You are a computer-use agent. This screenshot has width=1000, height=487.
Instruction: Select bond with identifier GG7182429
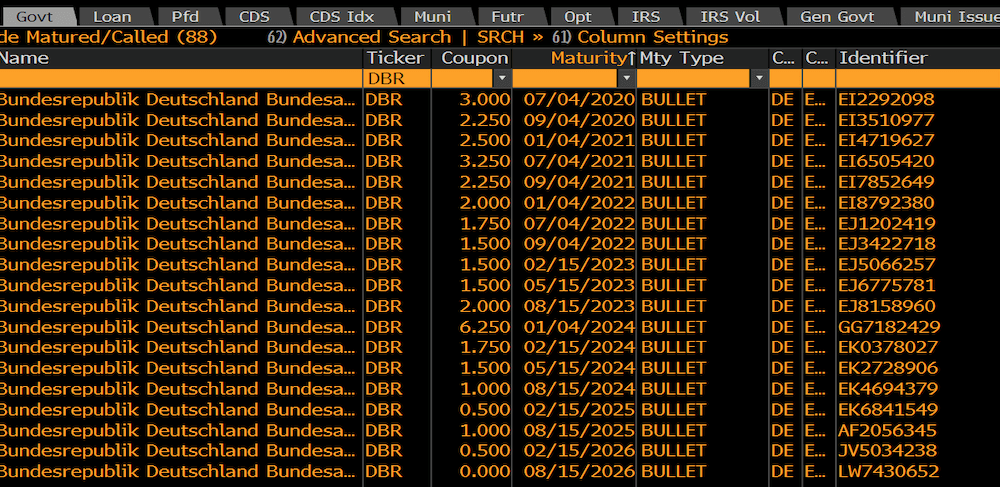tap(889, 327)
